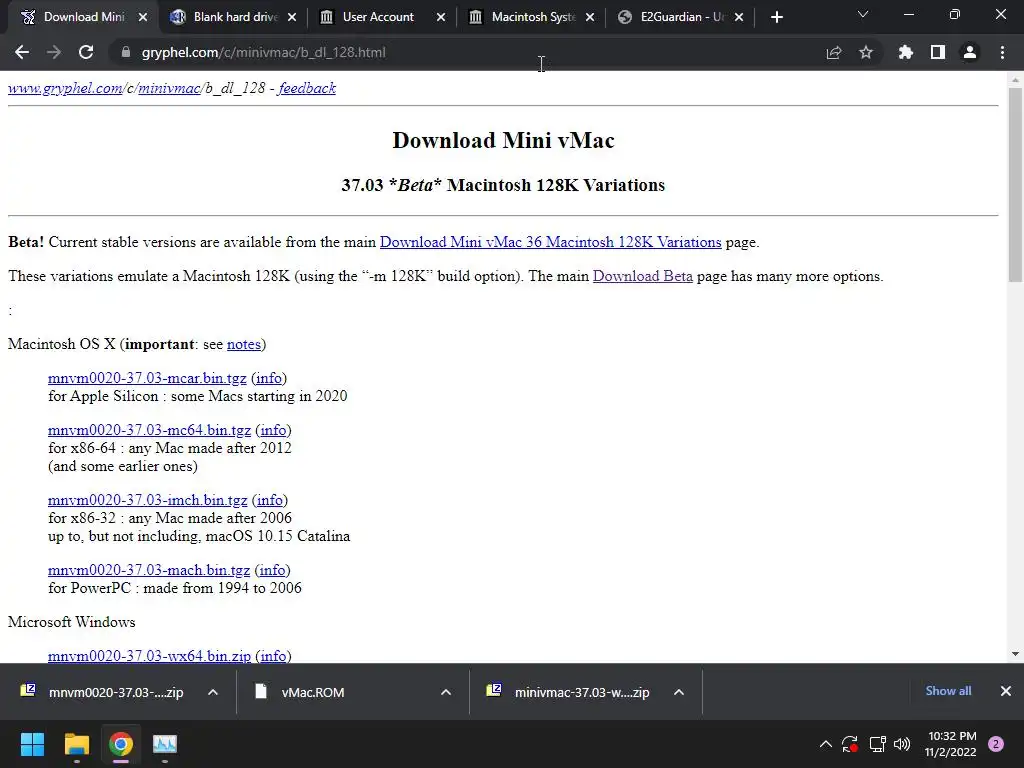Open the feedback link
Viewport: 1024px width, 768px height.
tap(307, 88)
